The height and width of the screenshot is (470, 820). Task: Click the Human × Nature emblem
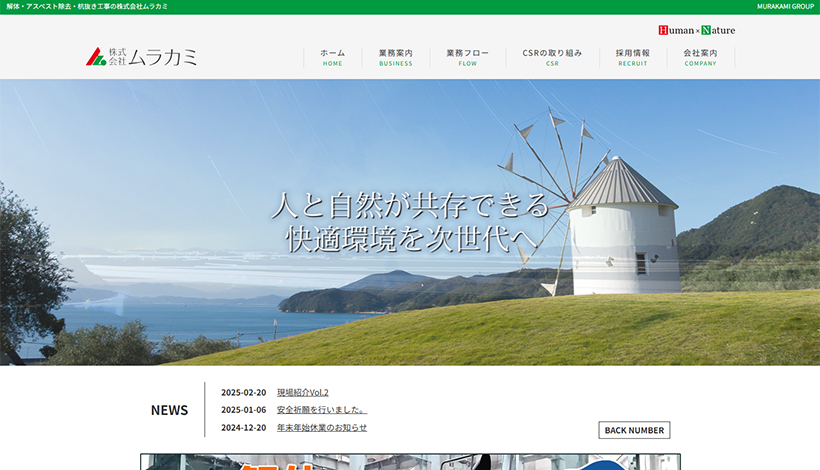coord(696,30)
